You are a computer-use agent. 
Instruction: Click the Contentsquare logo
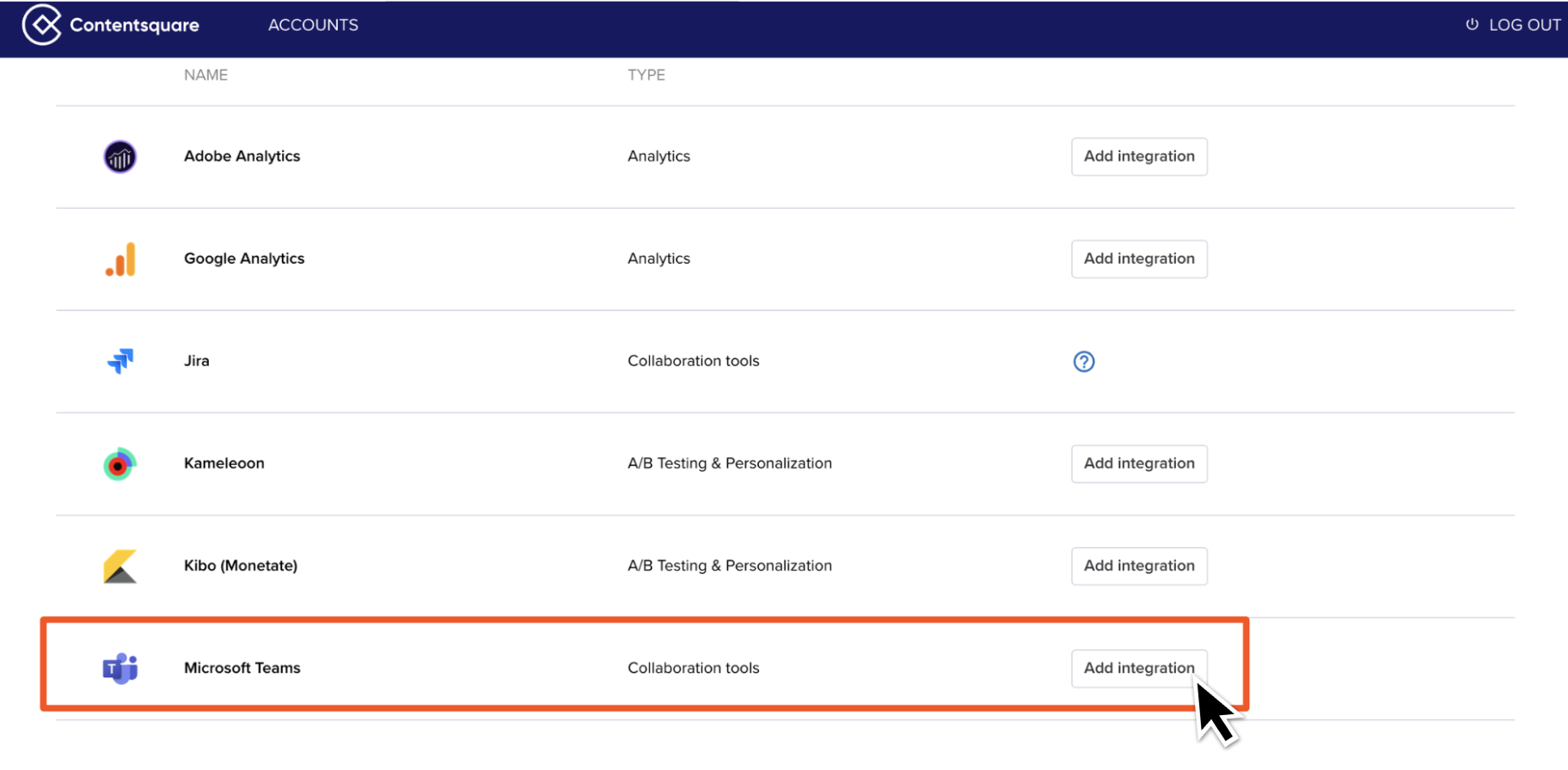coord(111,25)
